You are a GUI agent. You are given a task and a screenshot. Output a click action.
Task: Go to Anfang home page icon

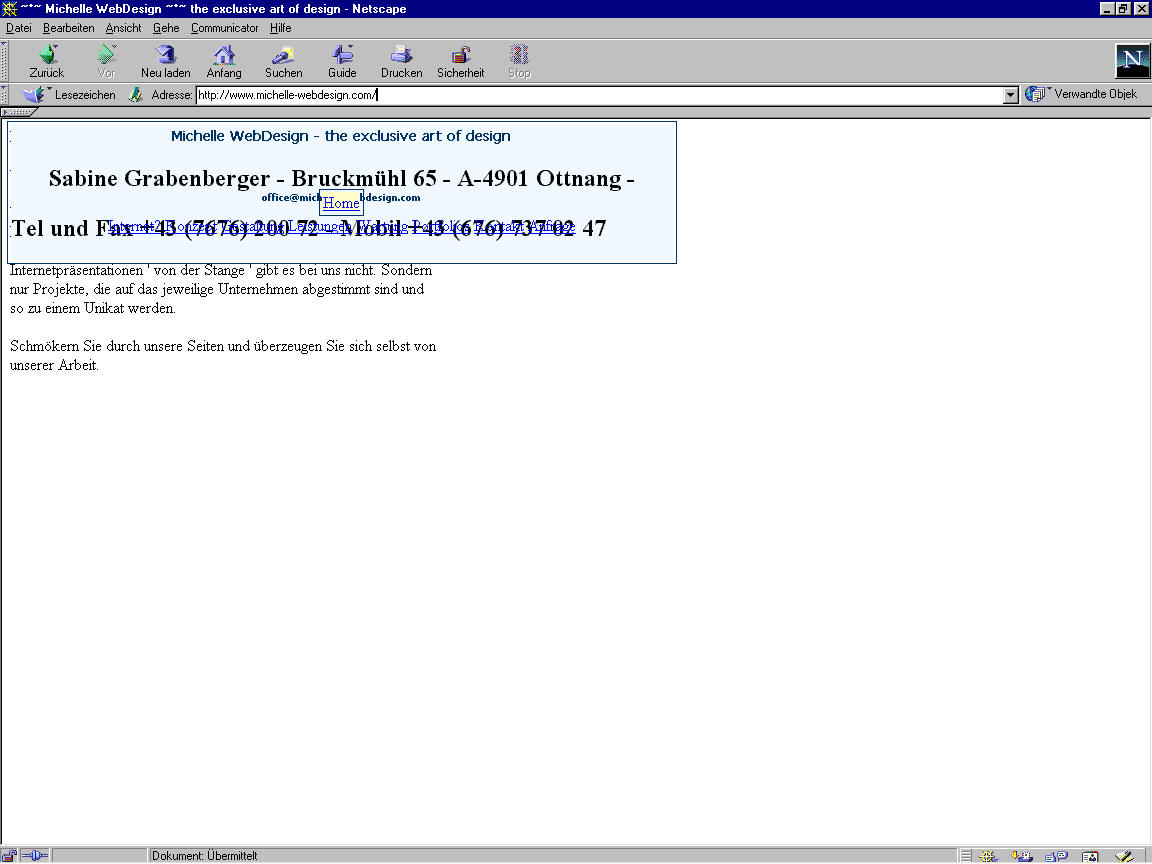pos(224,61)
